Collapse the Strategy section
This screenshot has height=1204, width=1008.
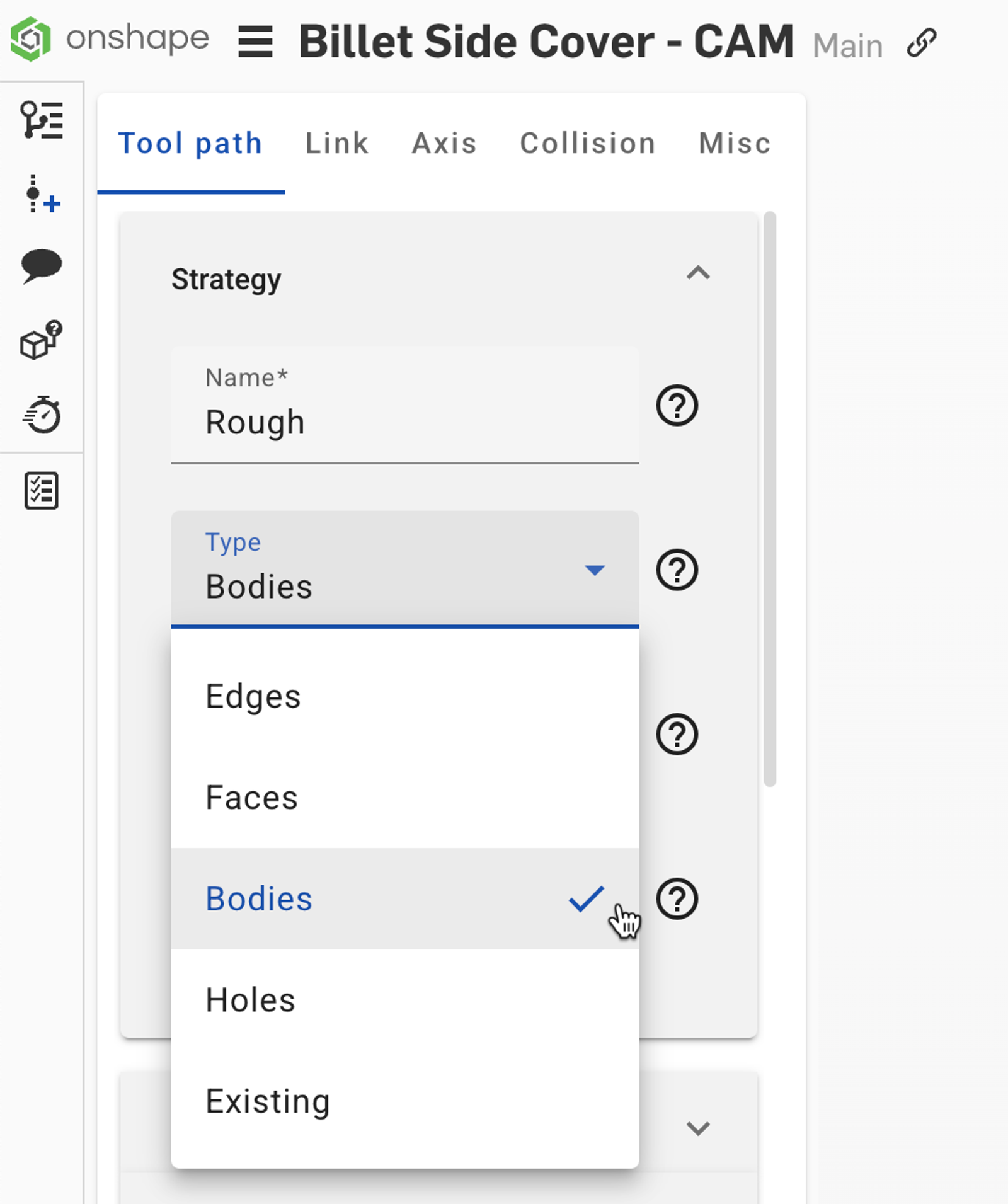pyautogui.click(x=697, y=273)
